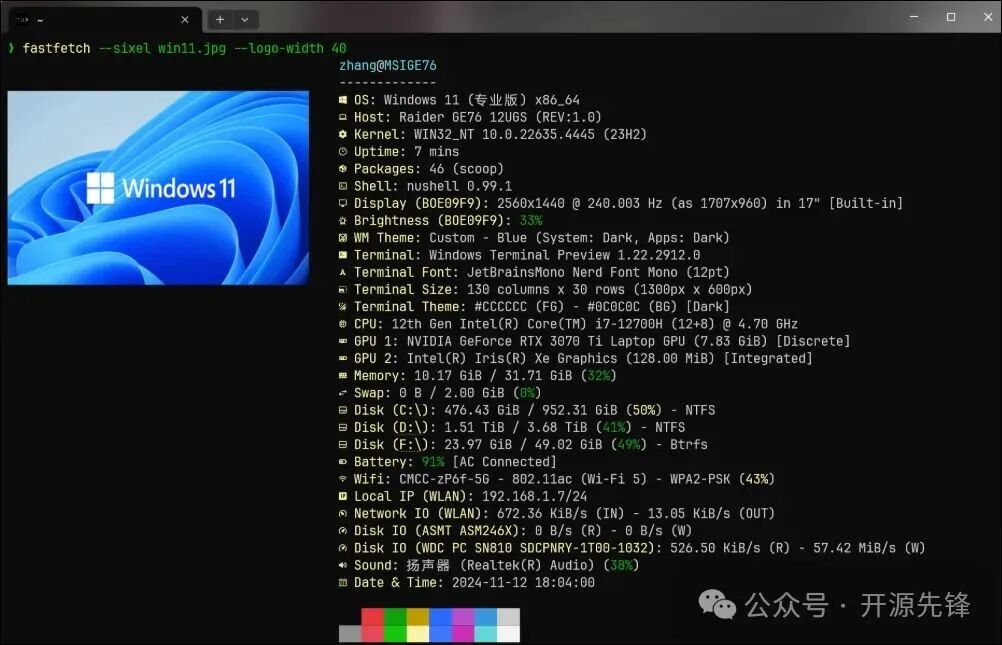Click the CPU icon on the CPU line
This screenshot has width=1002, height=645.
(344, 324)
